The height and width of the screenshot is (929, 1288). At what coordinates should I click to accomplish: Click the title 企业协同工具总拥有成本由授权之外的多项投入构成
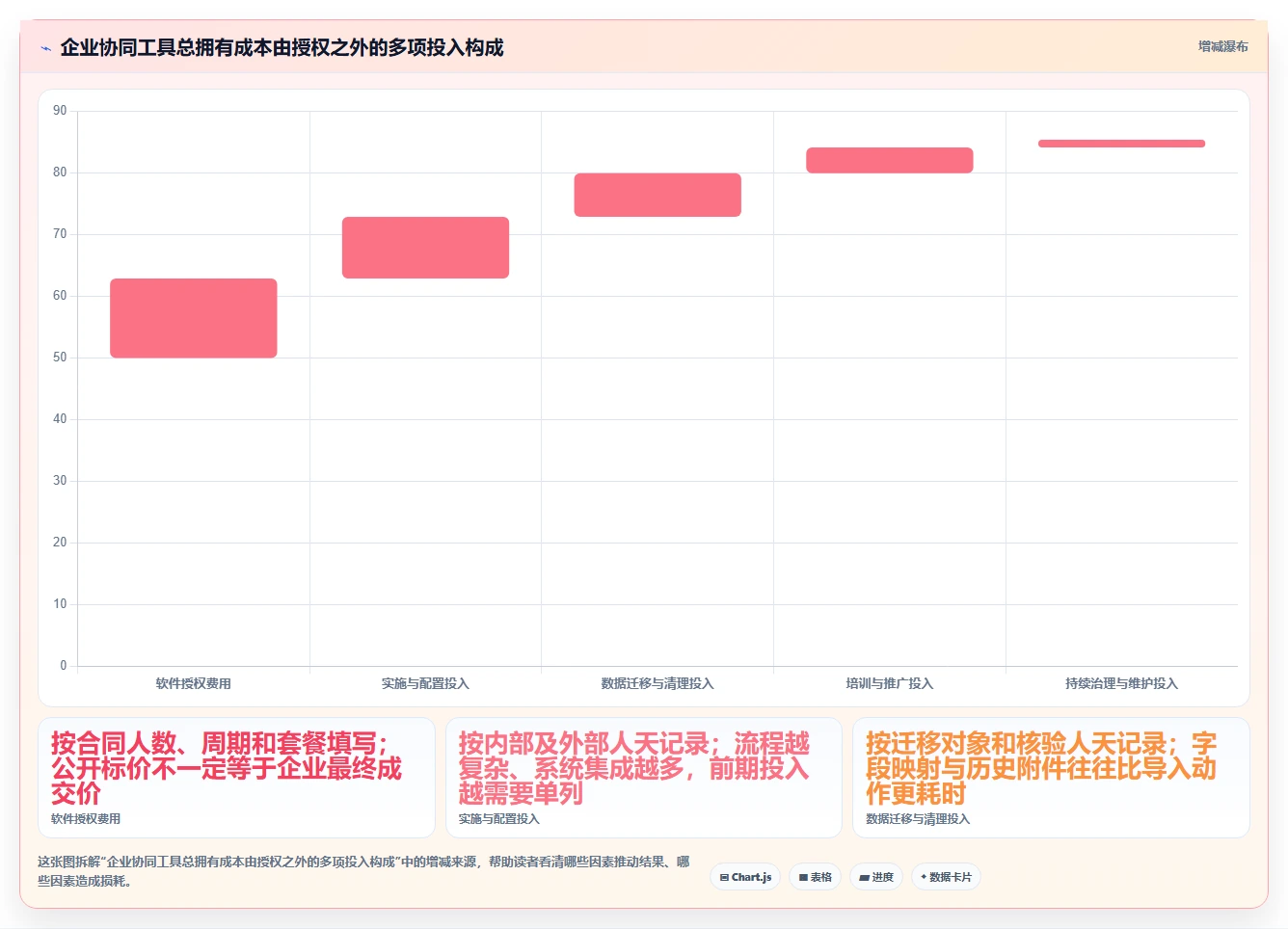[x=282, y=47]
